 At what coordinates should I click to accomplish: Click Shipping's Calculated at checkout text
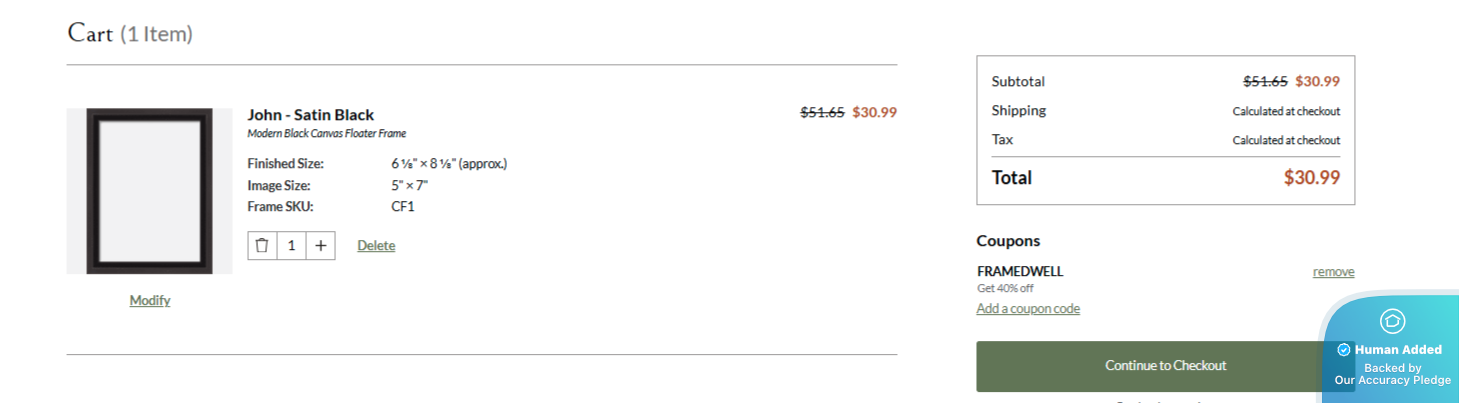point(1286,111)
